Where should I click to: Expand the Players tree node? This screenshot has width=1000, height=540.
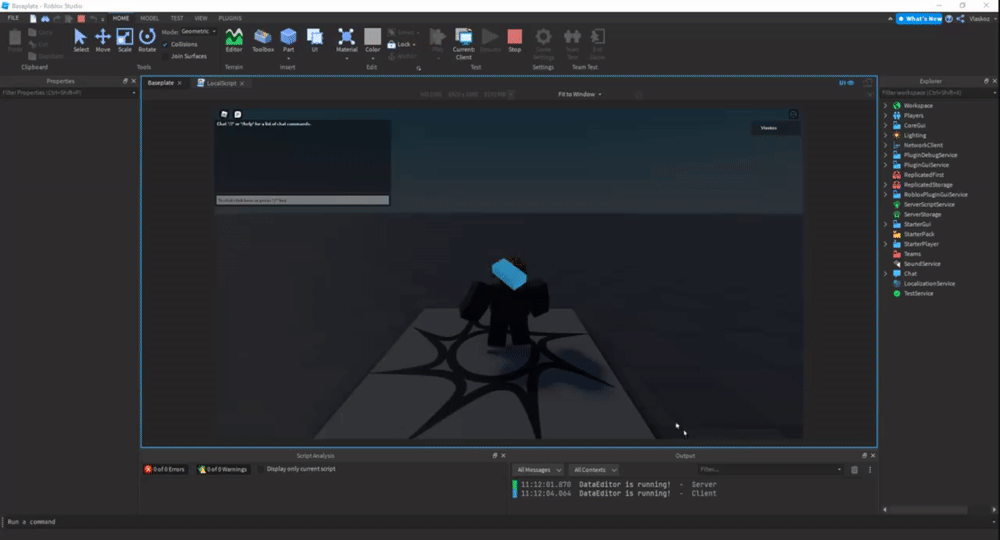point(885,115)
